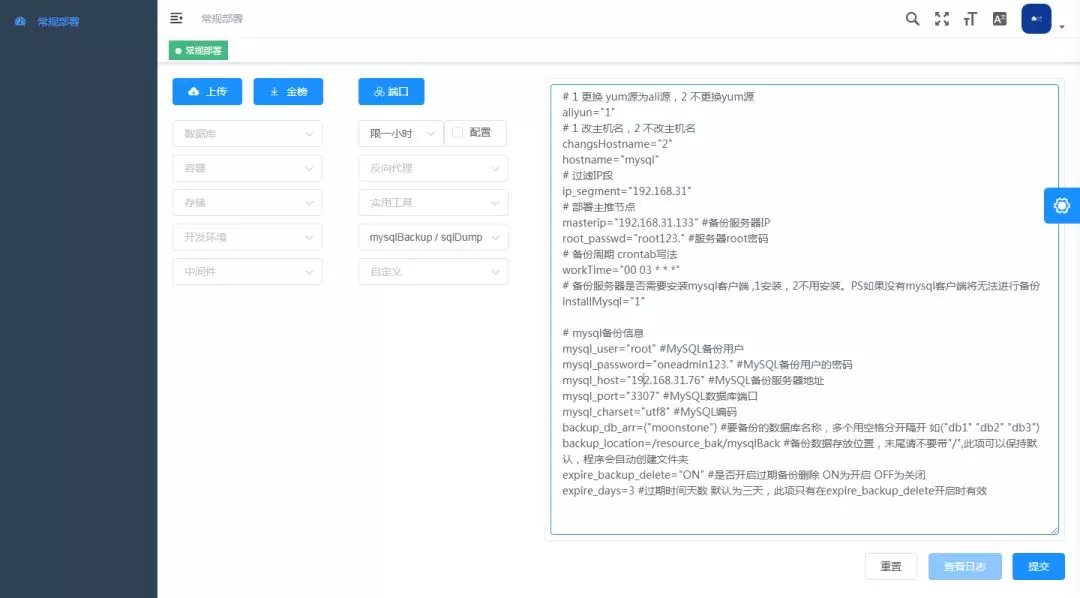Screen dimensions: 1080x598
Task: Click the 端口 button
Action: [x=391, y=92]
